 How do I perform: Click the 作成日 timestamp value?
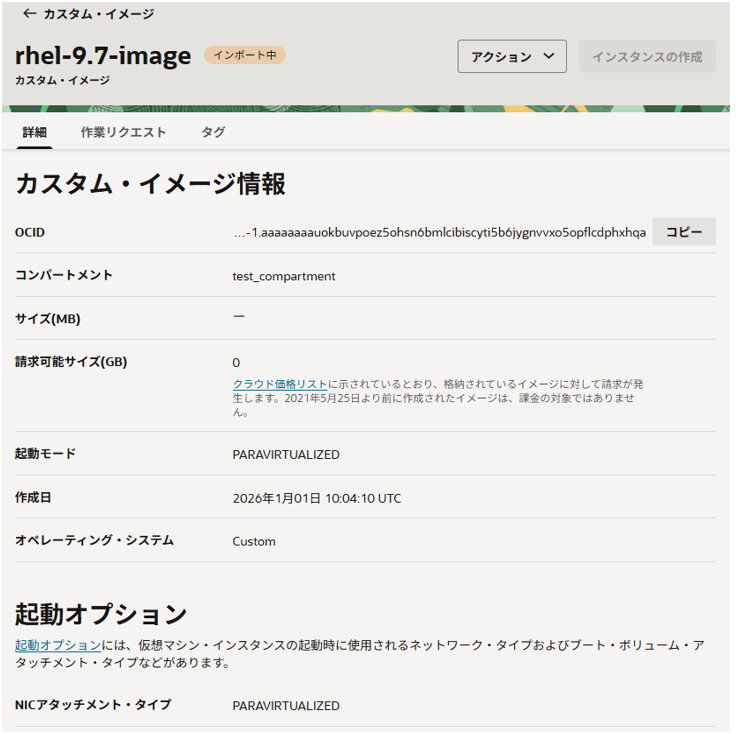[317, 498]
